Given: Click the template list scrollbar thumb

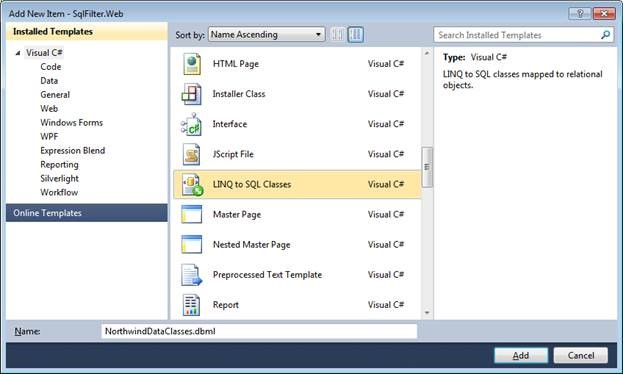Looking at the screenshot, I should (427, 167).
